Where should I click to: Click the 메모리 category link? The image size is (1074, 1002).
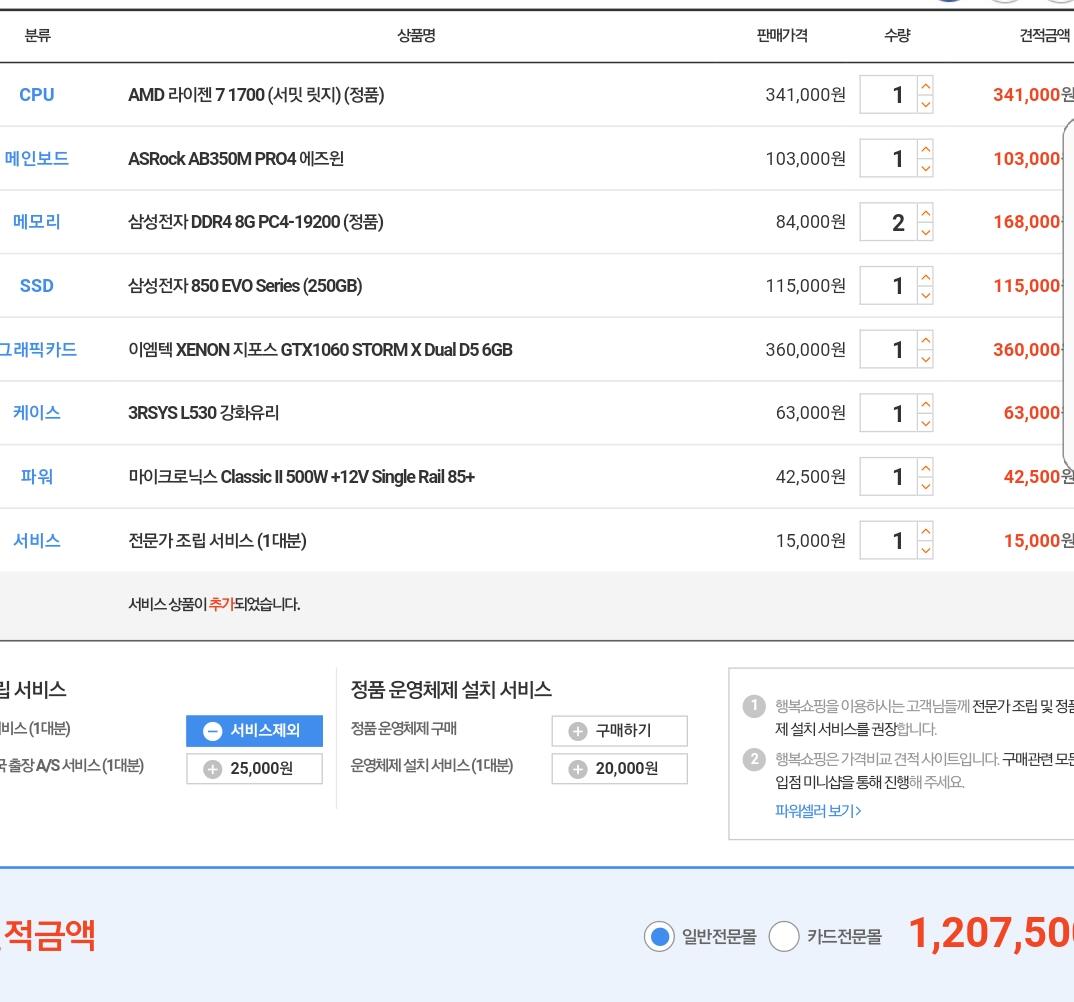[37, 222]
